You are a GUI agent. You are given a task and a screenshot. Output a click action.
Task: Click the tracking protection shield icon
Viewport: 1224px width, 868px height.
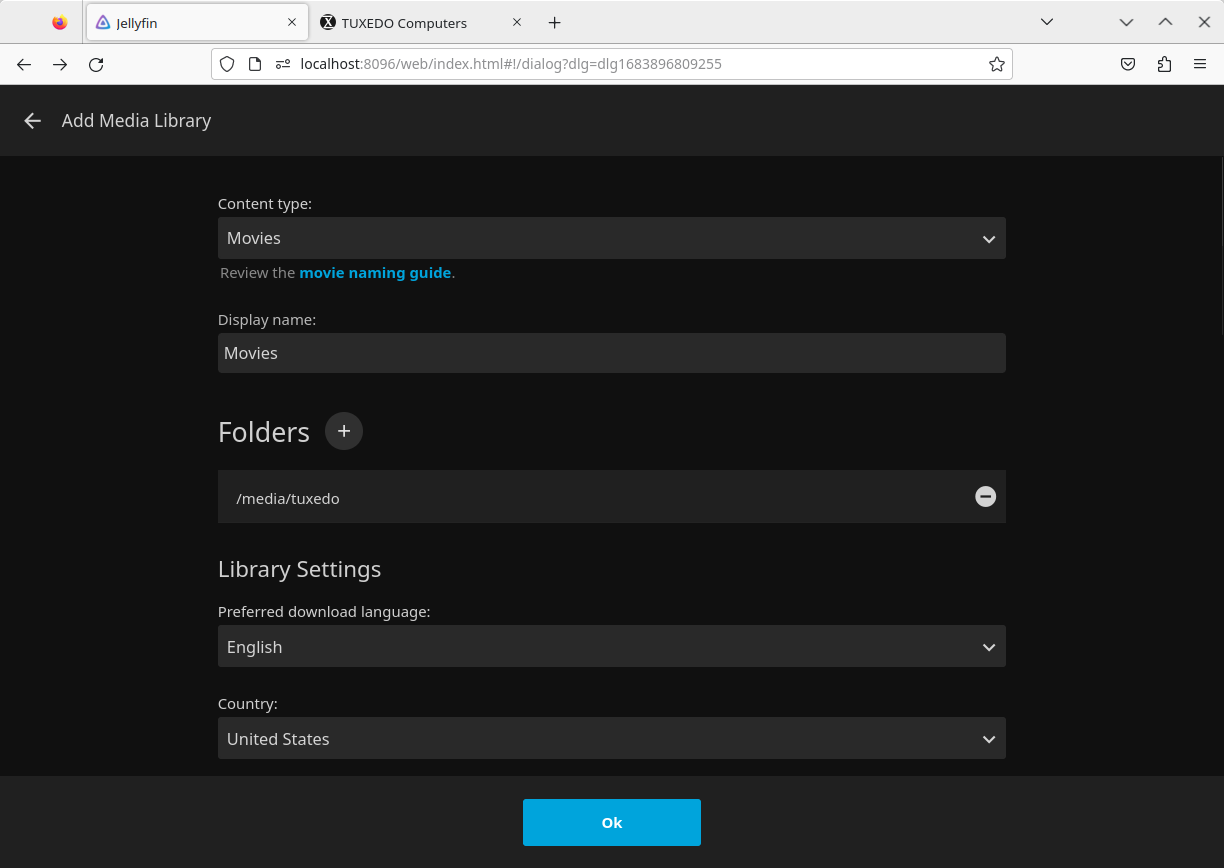pyautogui.click(x=227, y=63)
